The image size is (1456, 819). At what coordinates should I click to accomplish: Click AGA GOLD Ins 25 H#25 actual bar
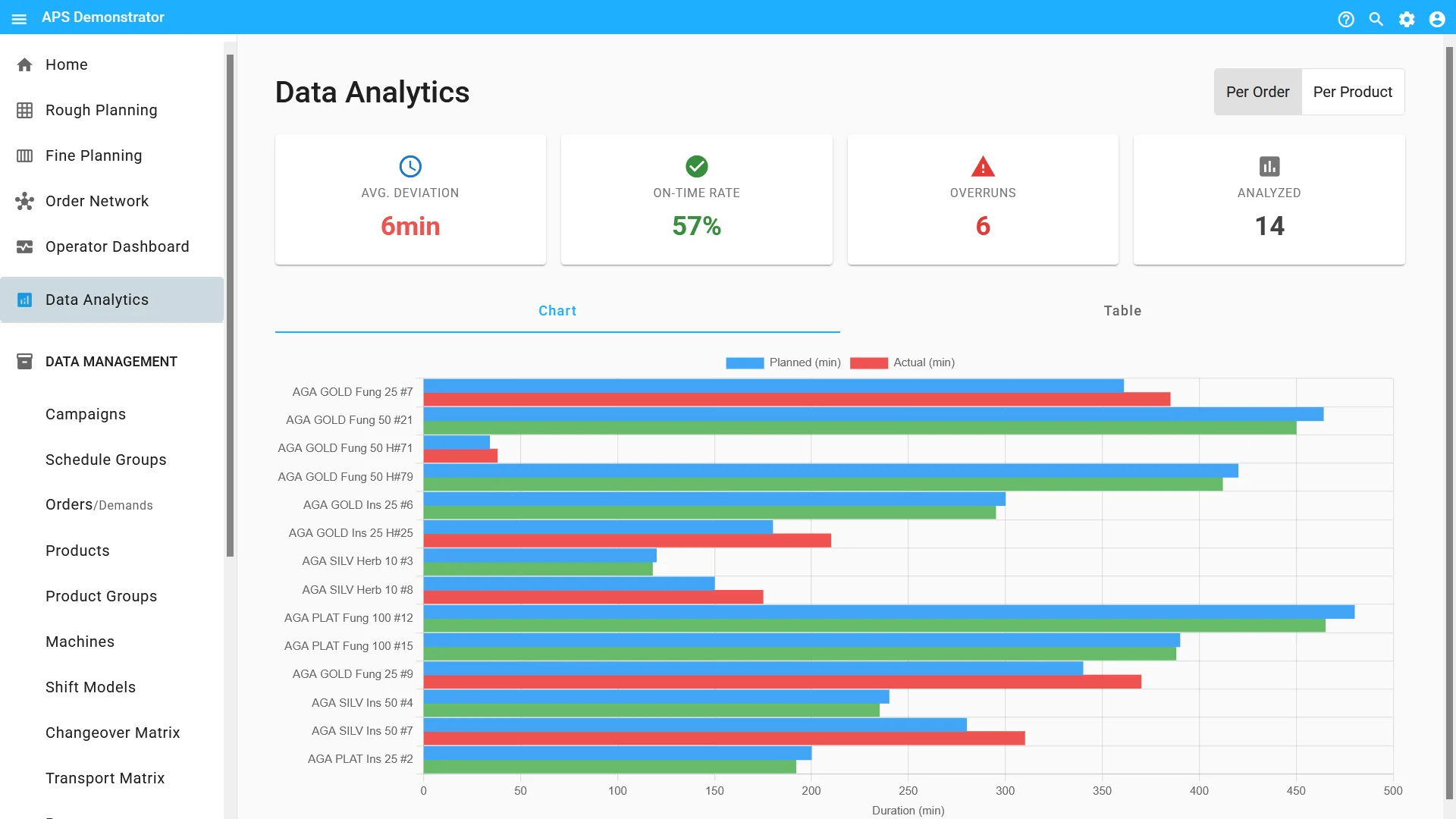pyautogui.click(x=627, y=541)
